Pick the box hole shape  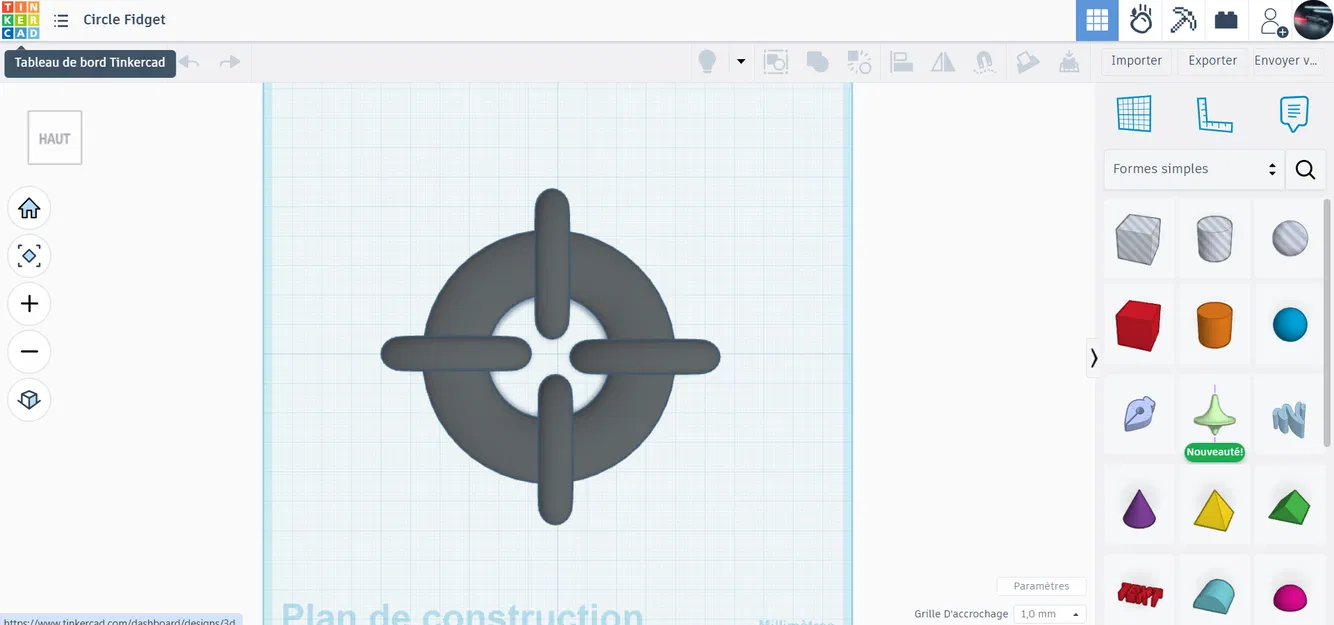click(1138, 239)
